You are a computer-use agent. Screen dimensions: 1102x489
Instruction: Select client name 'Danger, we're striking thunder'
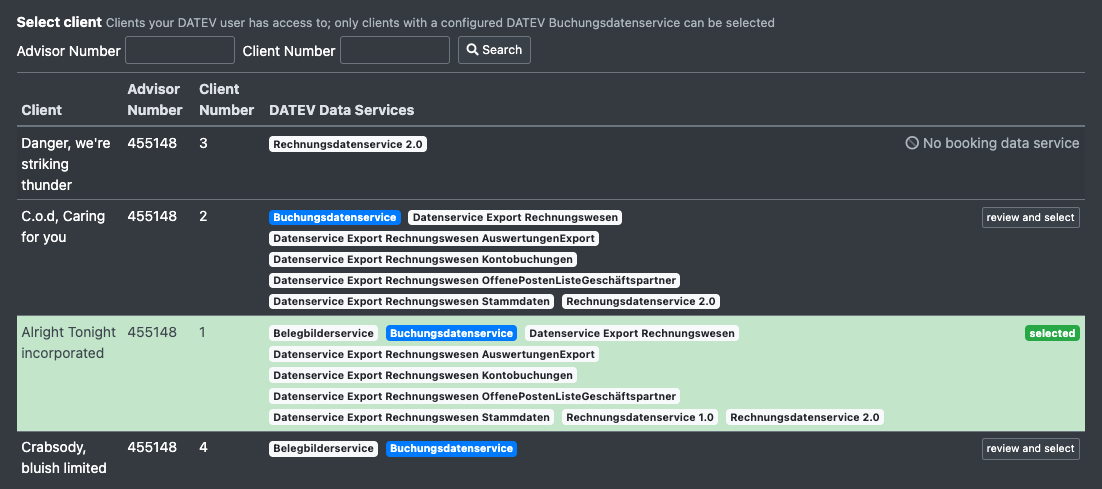point(66,164)
